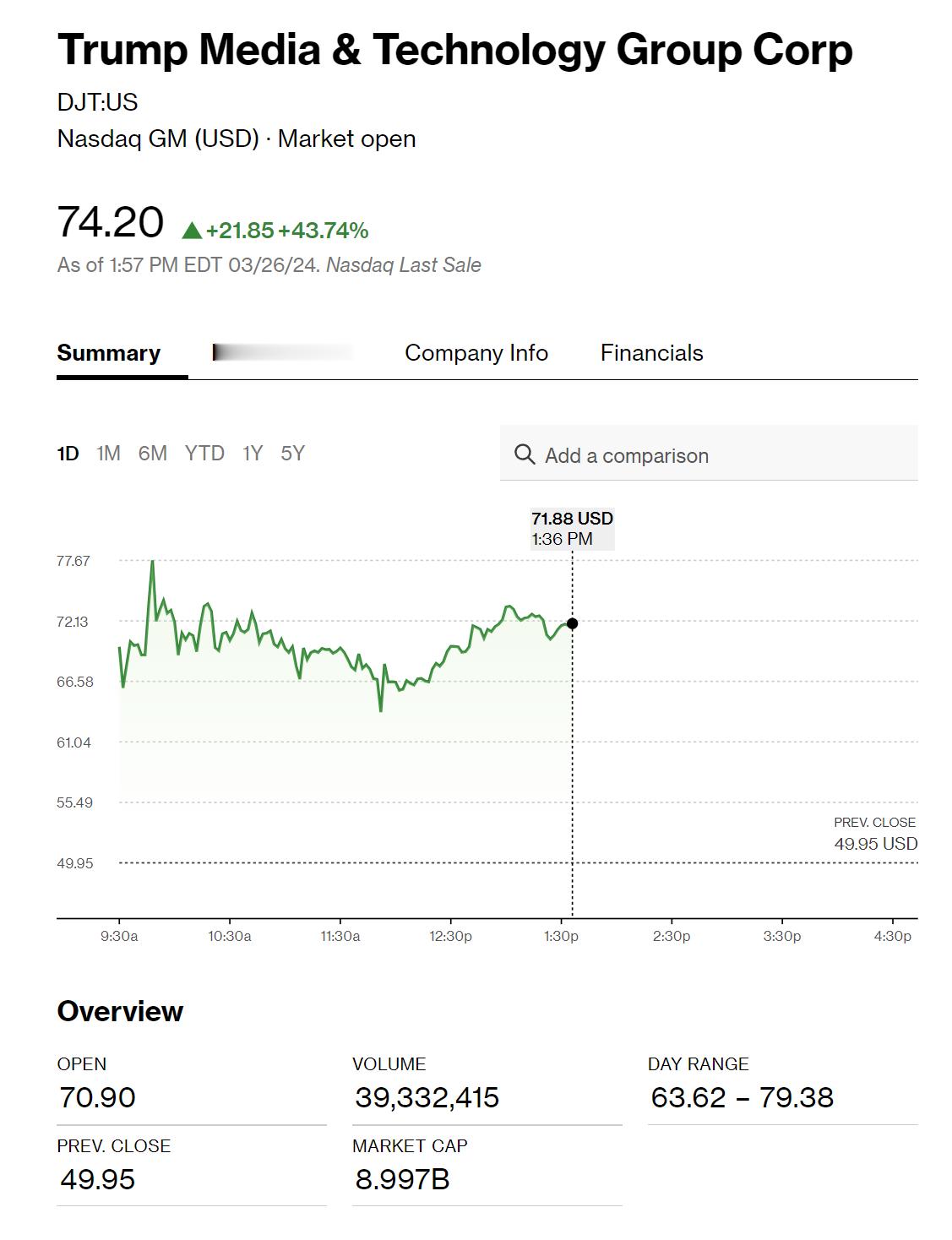Click the 61.04 y-axis label
The height and width of the screenshot is (1240, 952).
(x=74, y=742)
